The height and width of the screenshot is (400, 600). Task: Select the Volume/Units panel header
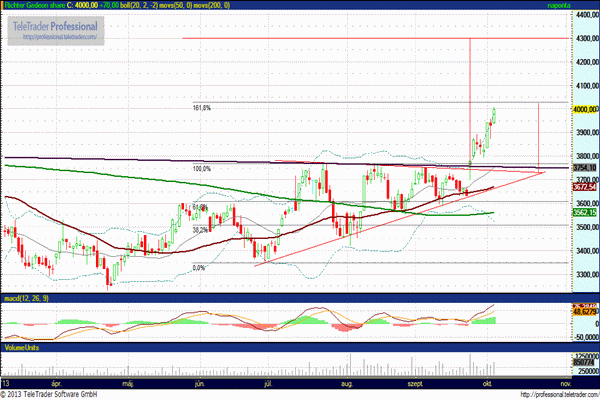point(22,349)
